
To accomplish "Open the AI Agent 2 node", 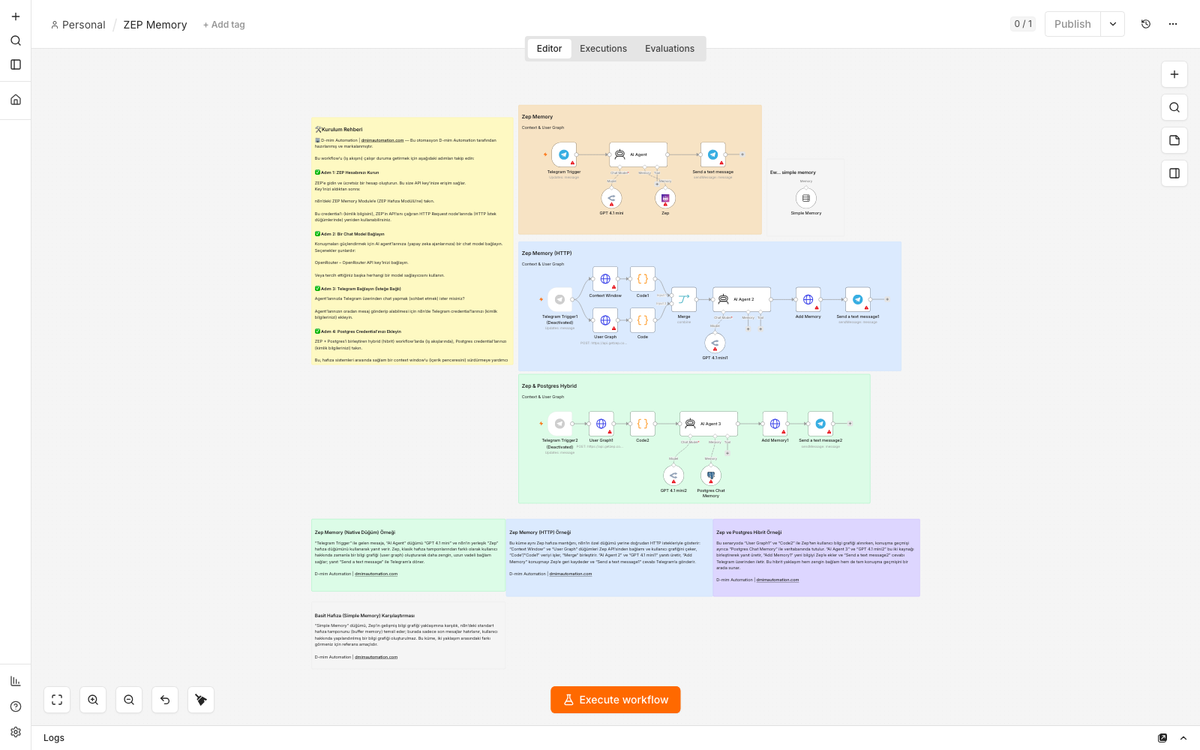I will [742, 300].
